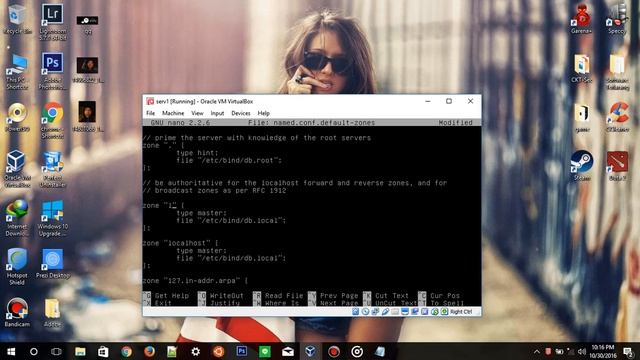This screenshot has height=360, width=640.
Task: Open the Steam desktop shortcut
Action: (582, 165)
